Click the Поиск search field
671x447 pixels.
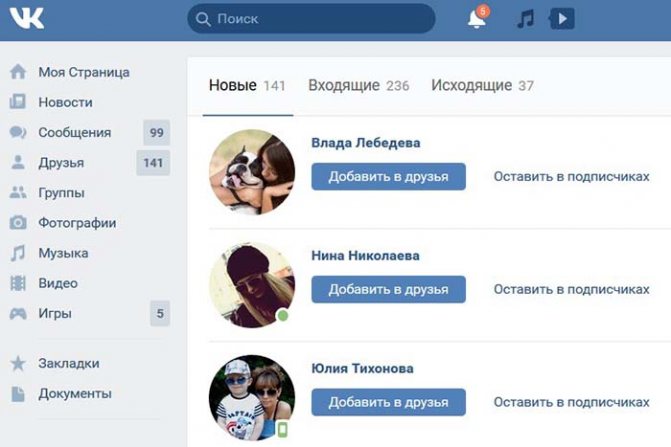tap(311, 19)
